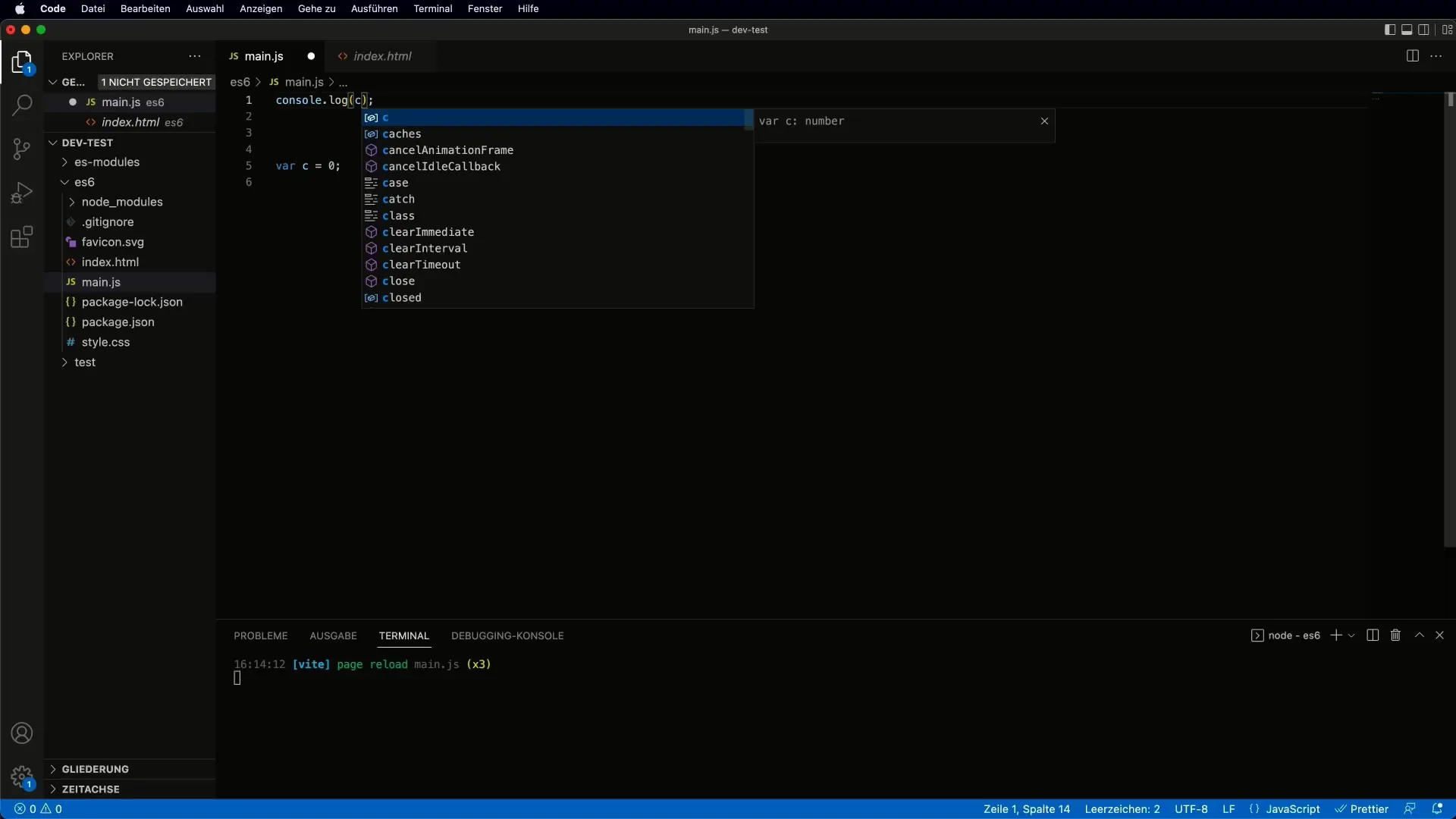This screenshot has height=819, width=1456.
Task: Open the notifications bell in status bar
Action: [1436, 809]
